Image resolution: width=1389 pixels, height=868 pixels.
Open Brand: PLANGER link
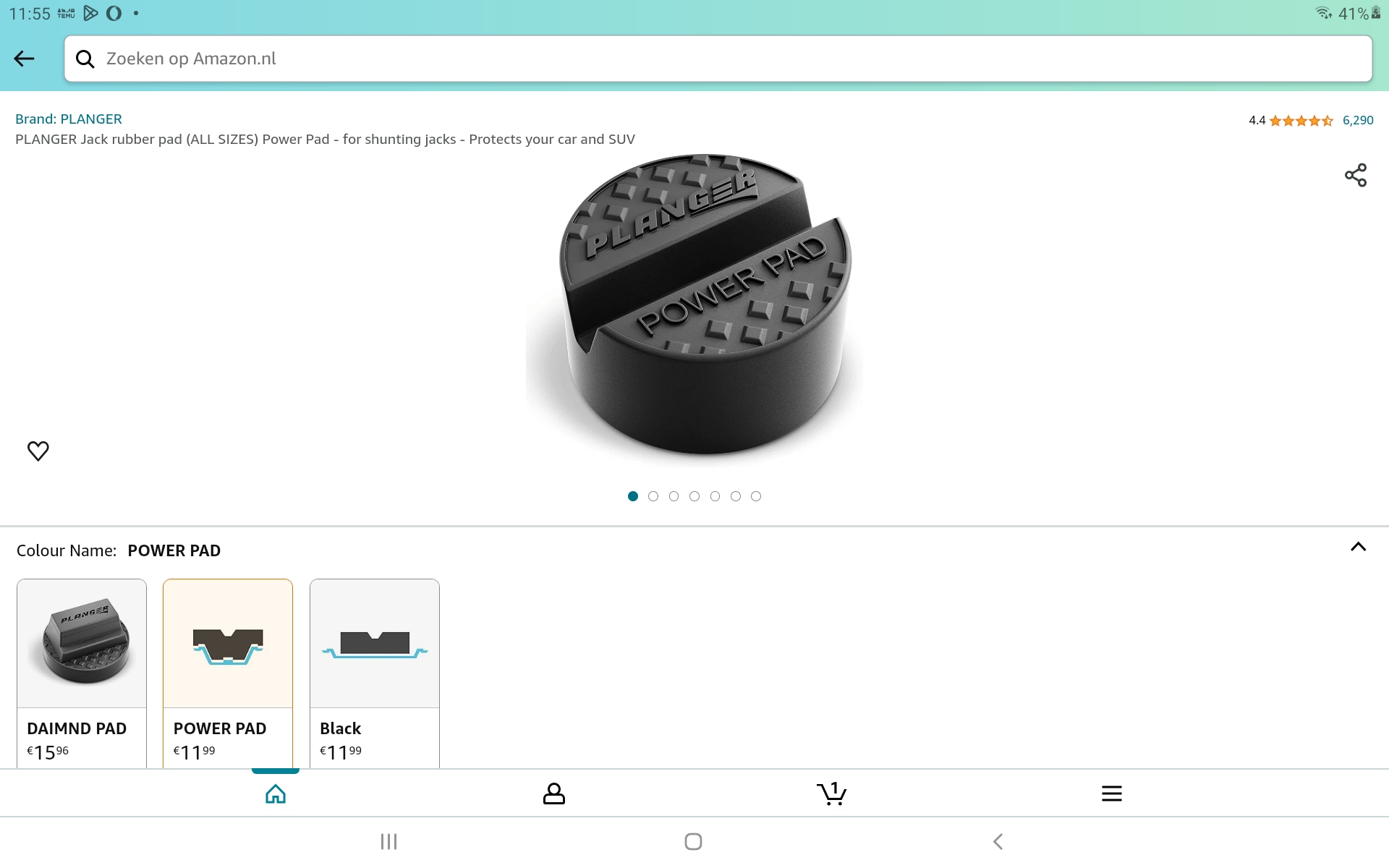coord(69,119)
